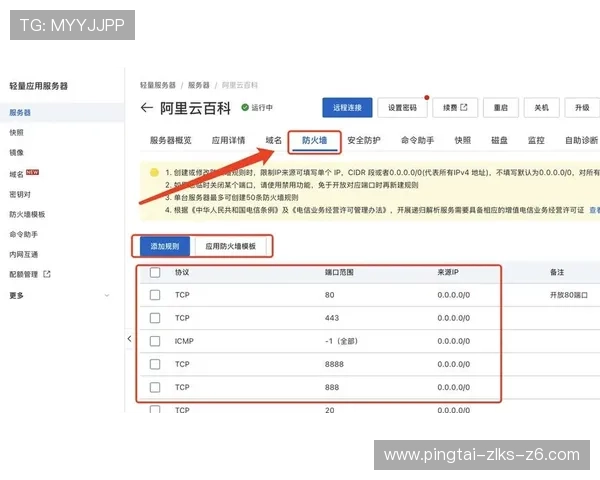Click the 服务器 breadcrumb link
The image size is (600, 480).
click(199, 85)
